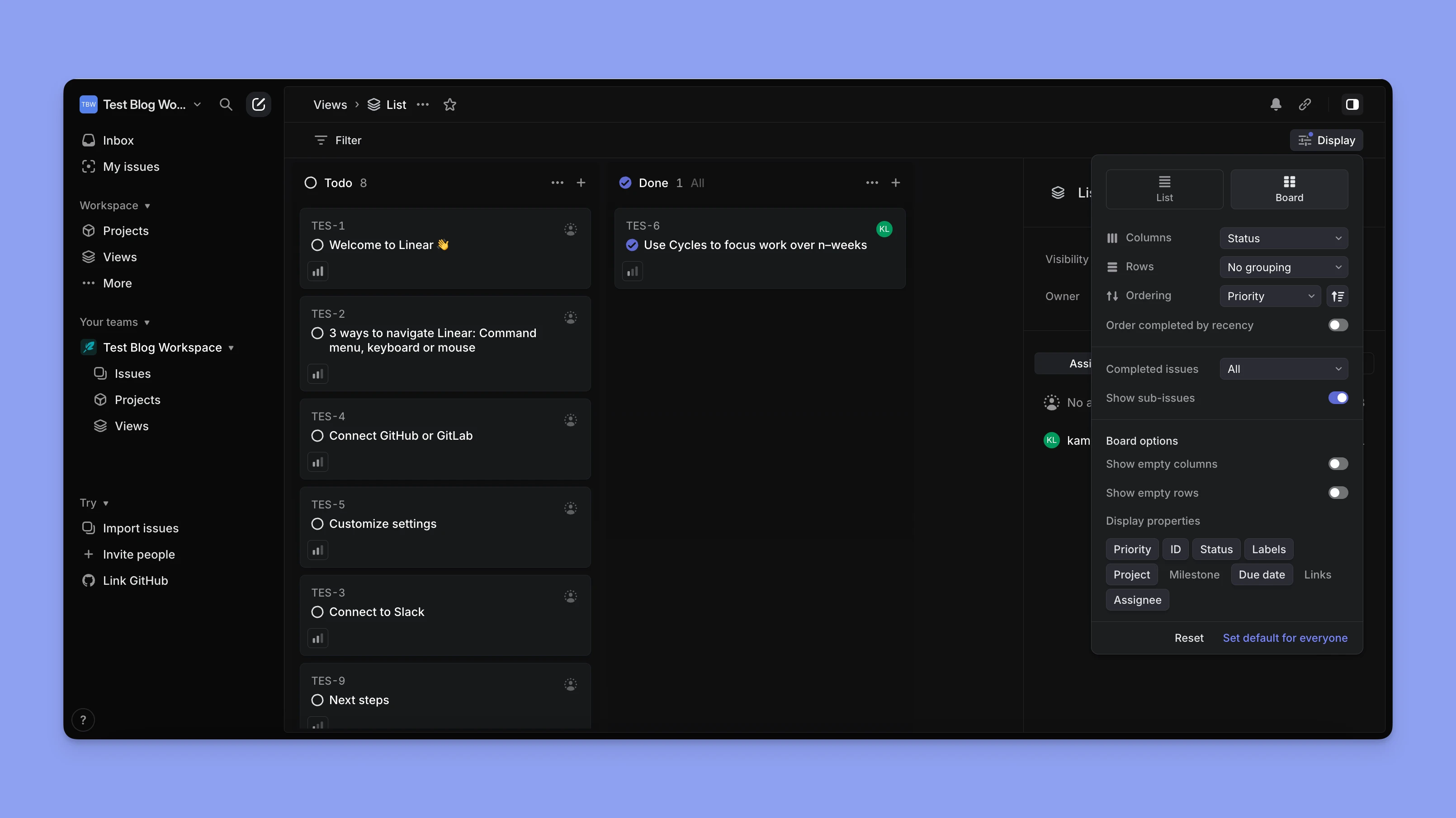Switch to the Board tab
Viewport: 1456px width, 818px height.
[x=1289, y=189]
